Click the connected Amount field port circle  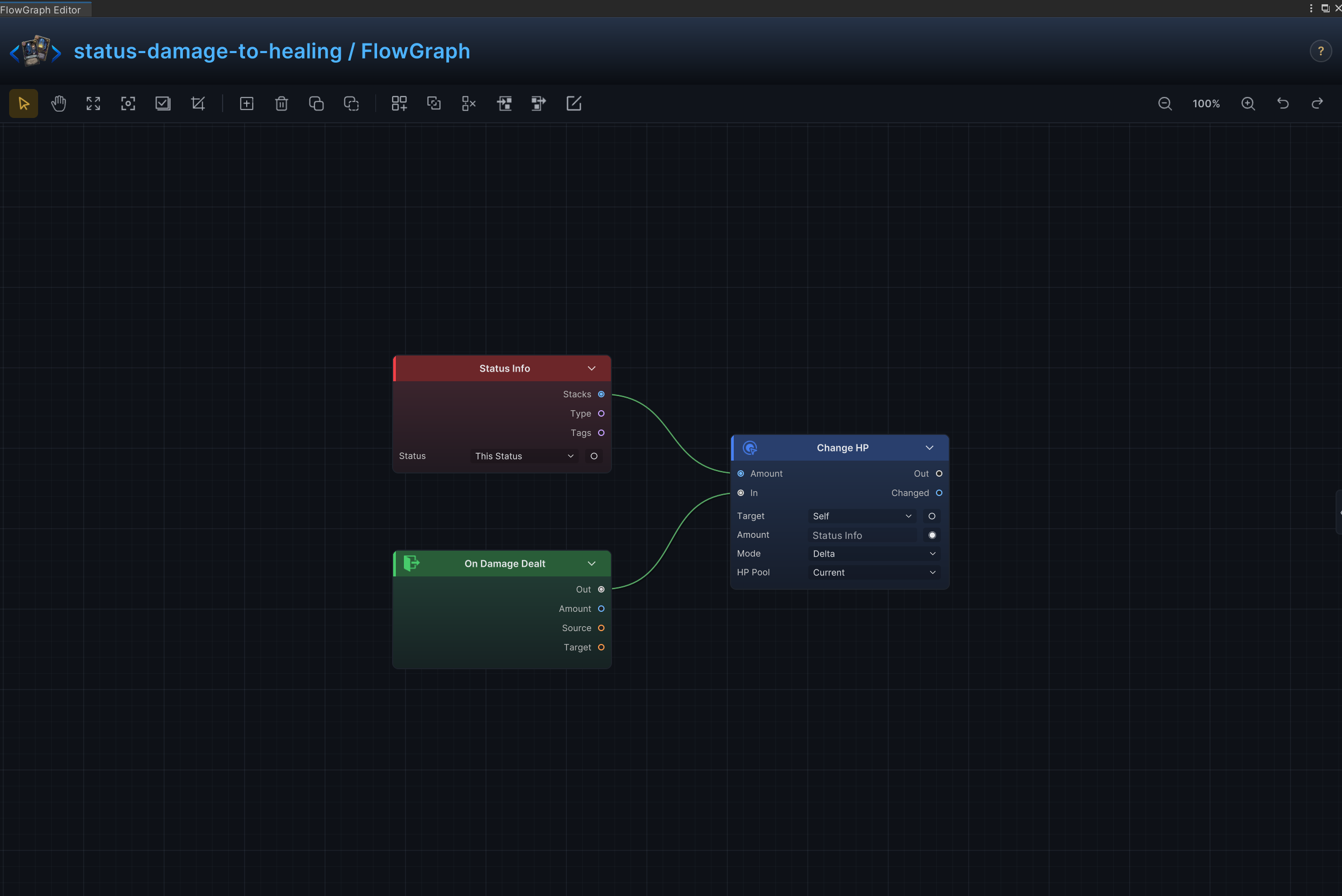pos(932,536)
